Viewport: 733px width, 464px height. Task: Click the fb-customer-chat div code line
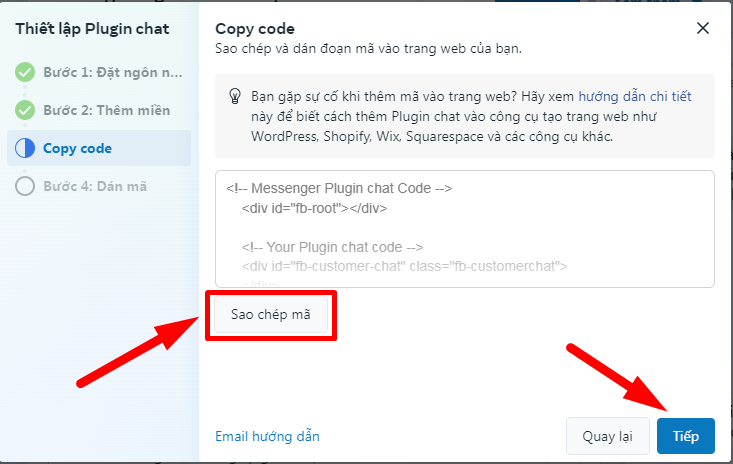pyautogui.click(x=404, y=266)
